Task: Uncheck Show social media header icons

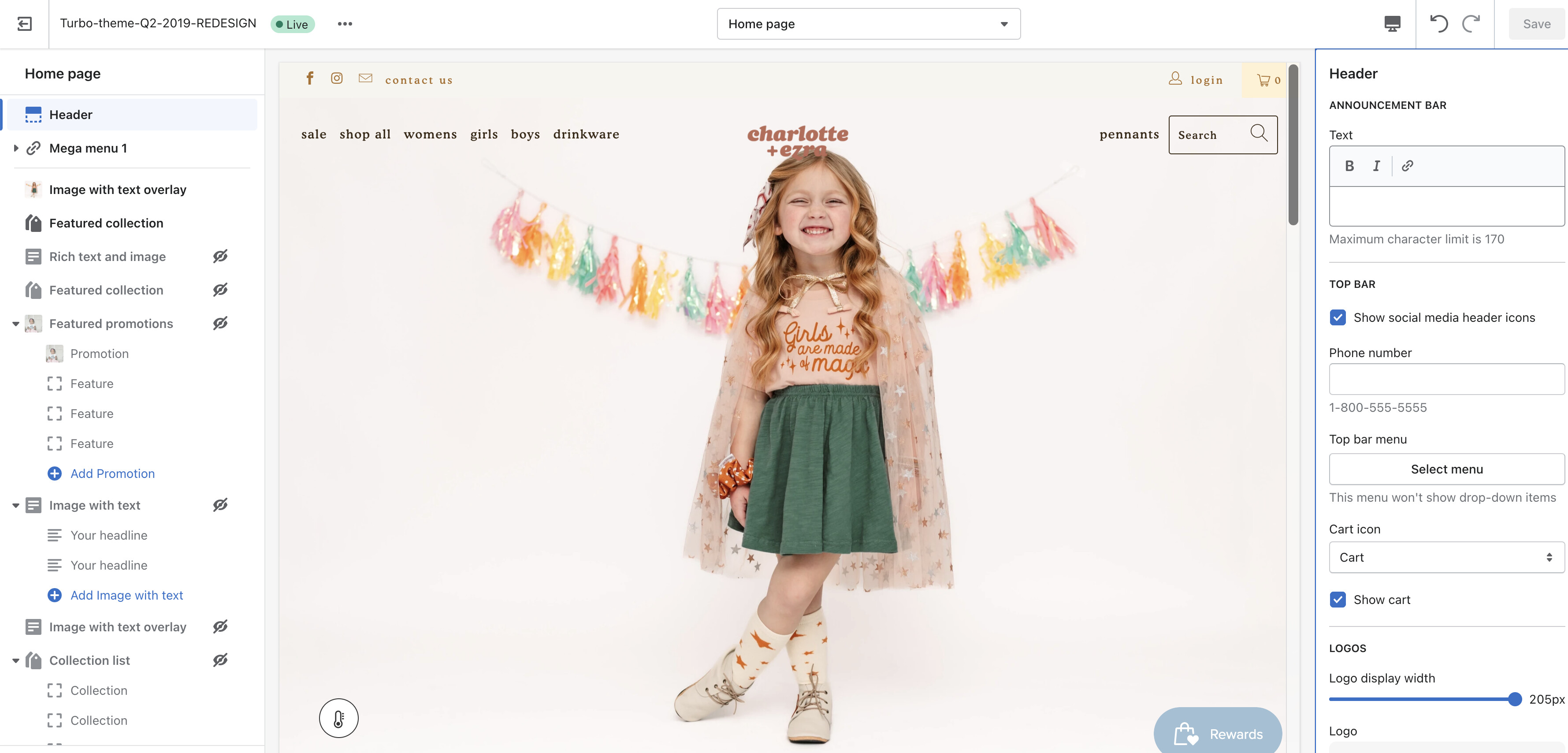Action: point(1338,317)
